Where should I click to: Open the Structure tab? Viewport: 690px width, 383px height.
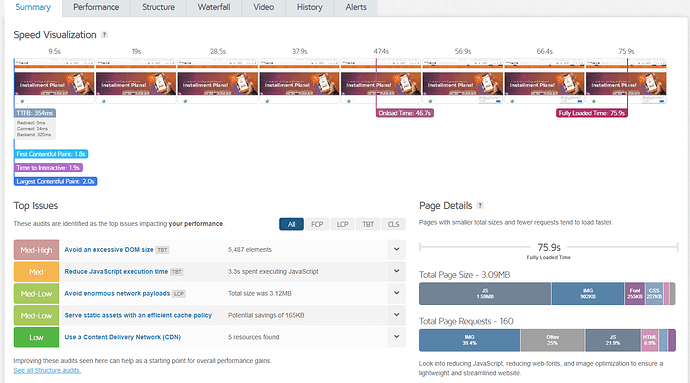(158, 7)
